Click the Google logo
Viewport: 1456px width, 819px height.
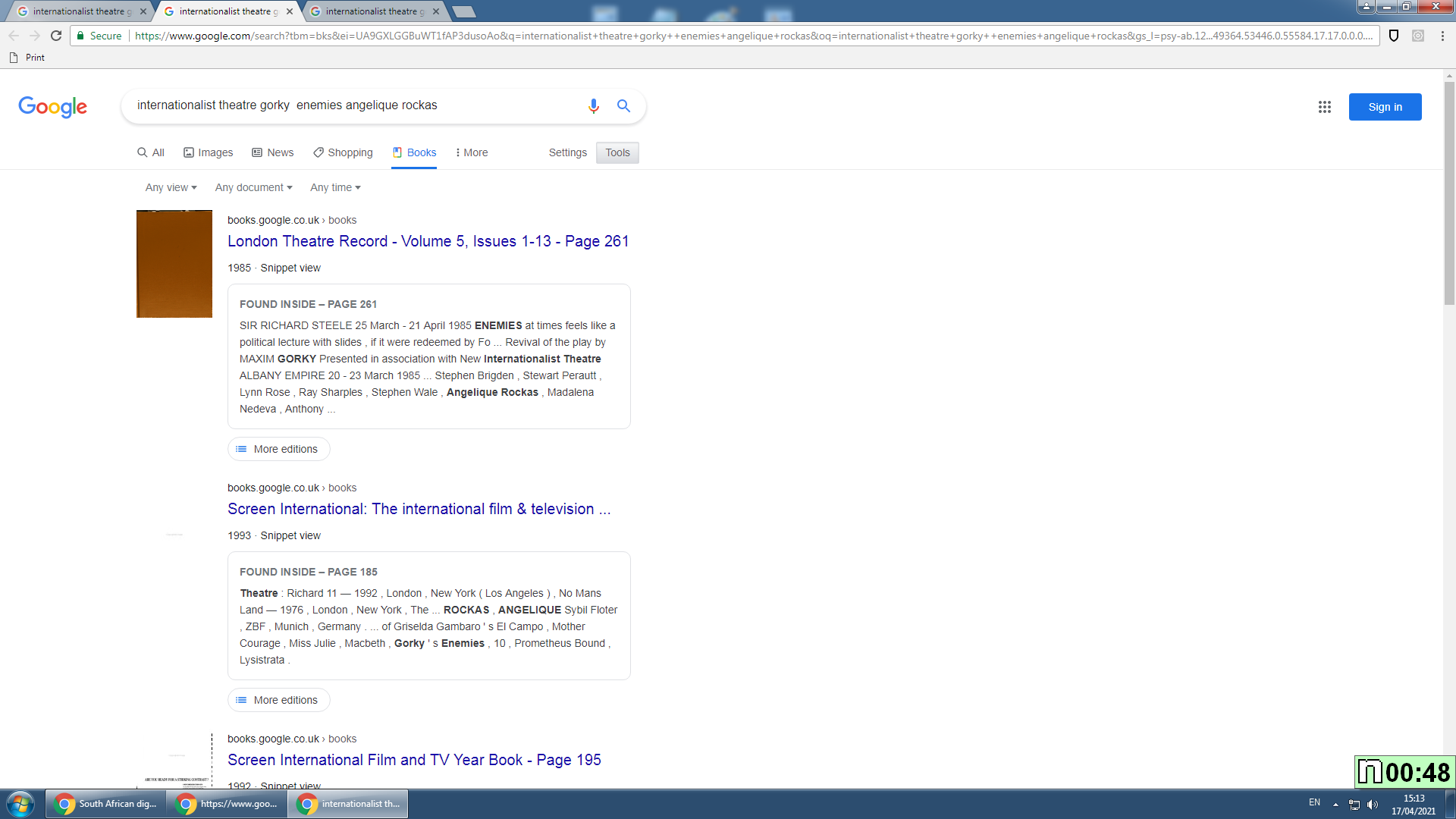(53, 107)
